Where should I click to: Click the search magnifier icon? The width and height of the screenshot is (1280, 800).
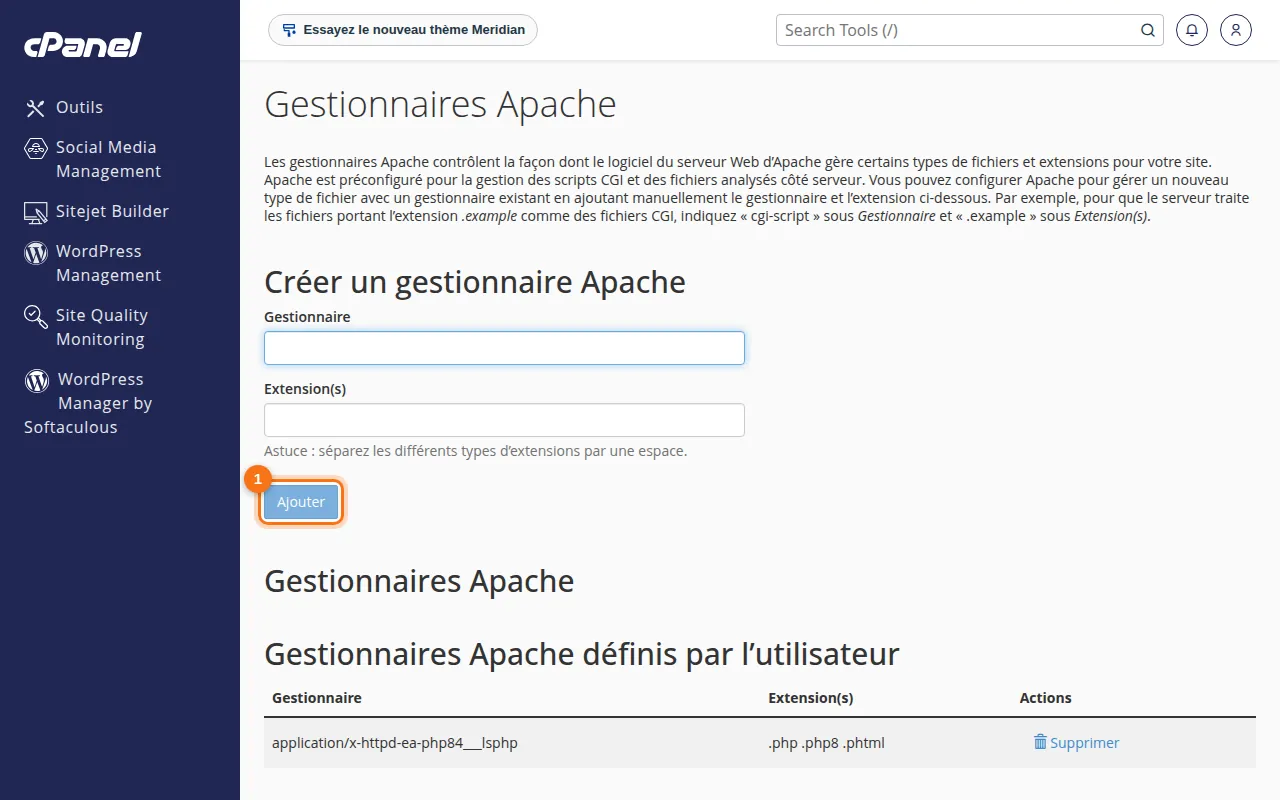(x=1148, y=30)
